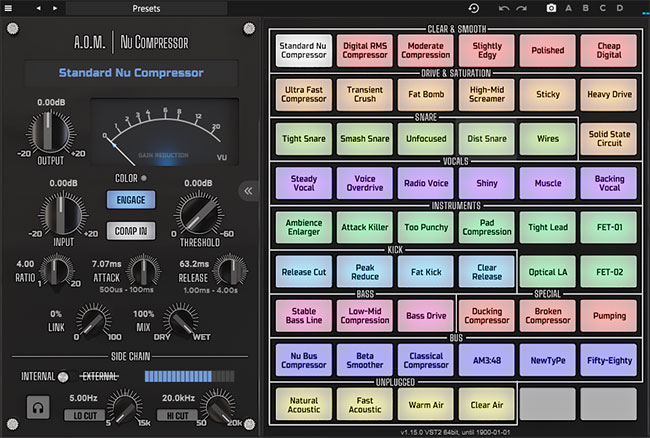Load the Backing Vocal preset
The image size is (650, 438).
pos(609,183)
